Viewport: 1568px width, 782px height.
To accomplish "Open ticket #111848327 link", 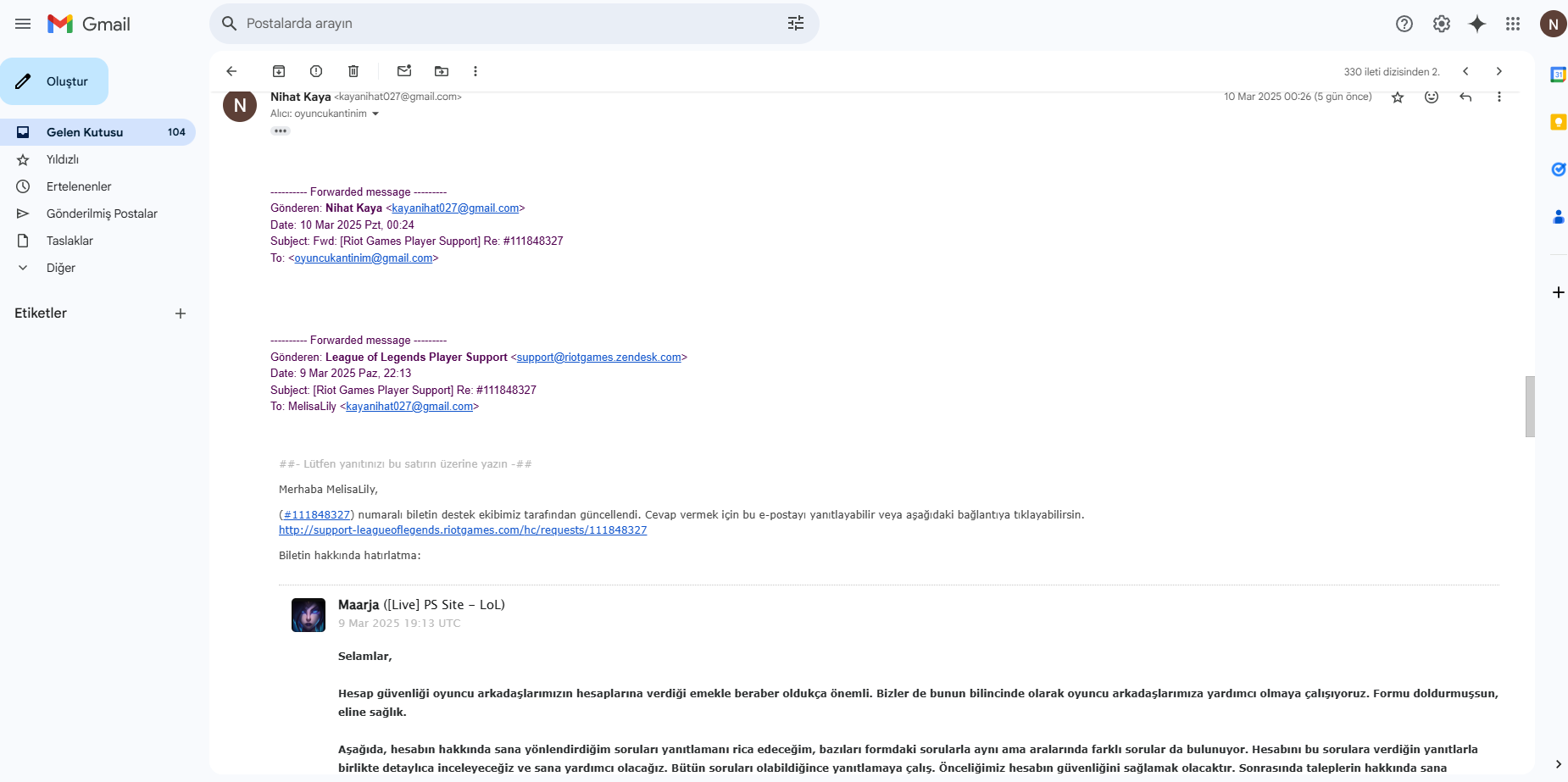I will click(317, 515).
